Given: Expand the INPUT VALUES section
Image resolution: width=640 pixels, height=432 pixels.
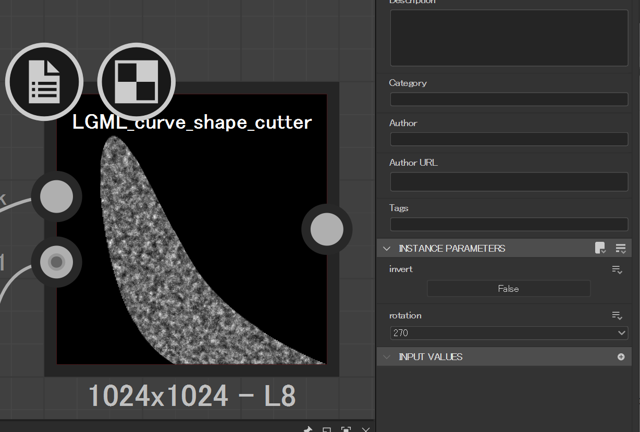Looking at the screenshot, I should [x=386, y=357].
